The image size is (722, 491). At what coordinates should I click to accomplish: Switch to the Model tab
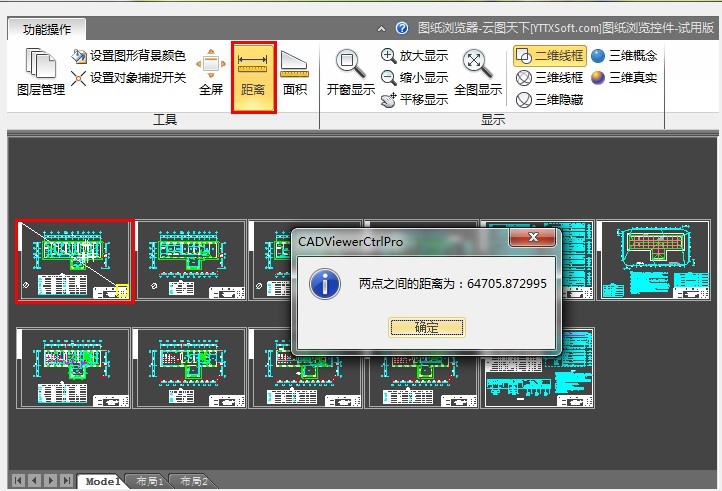(102, 481)
